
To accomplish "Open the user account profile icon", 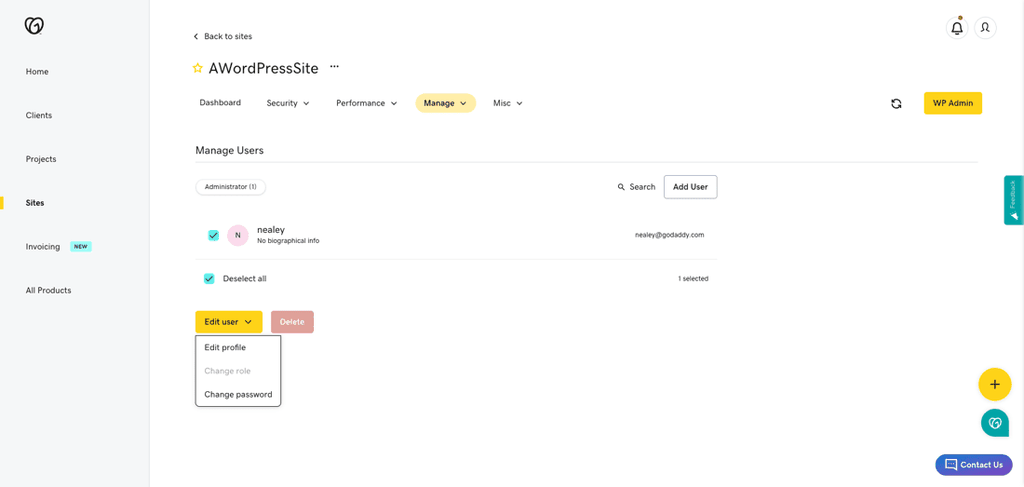I will point(985,28).
